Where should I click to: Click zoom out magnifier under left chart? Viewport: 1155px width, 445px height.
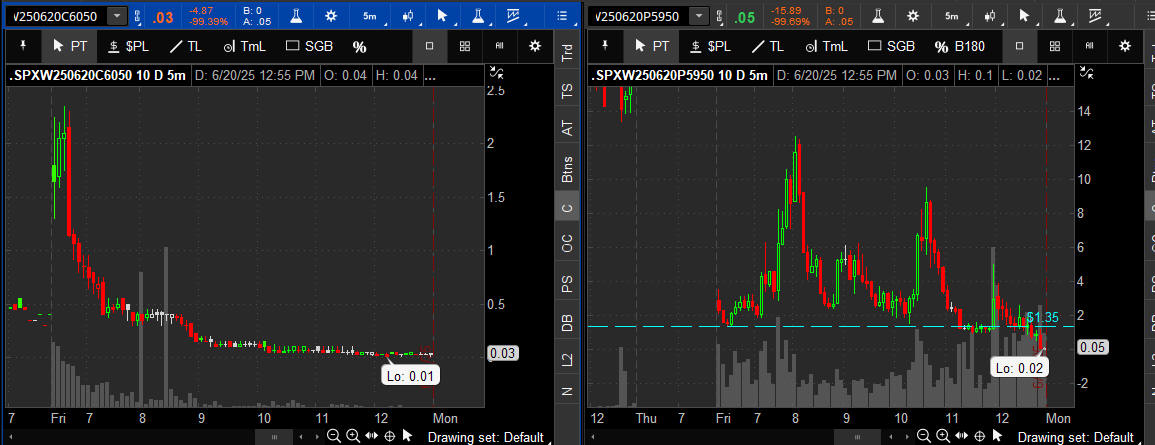click(334, 437)
